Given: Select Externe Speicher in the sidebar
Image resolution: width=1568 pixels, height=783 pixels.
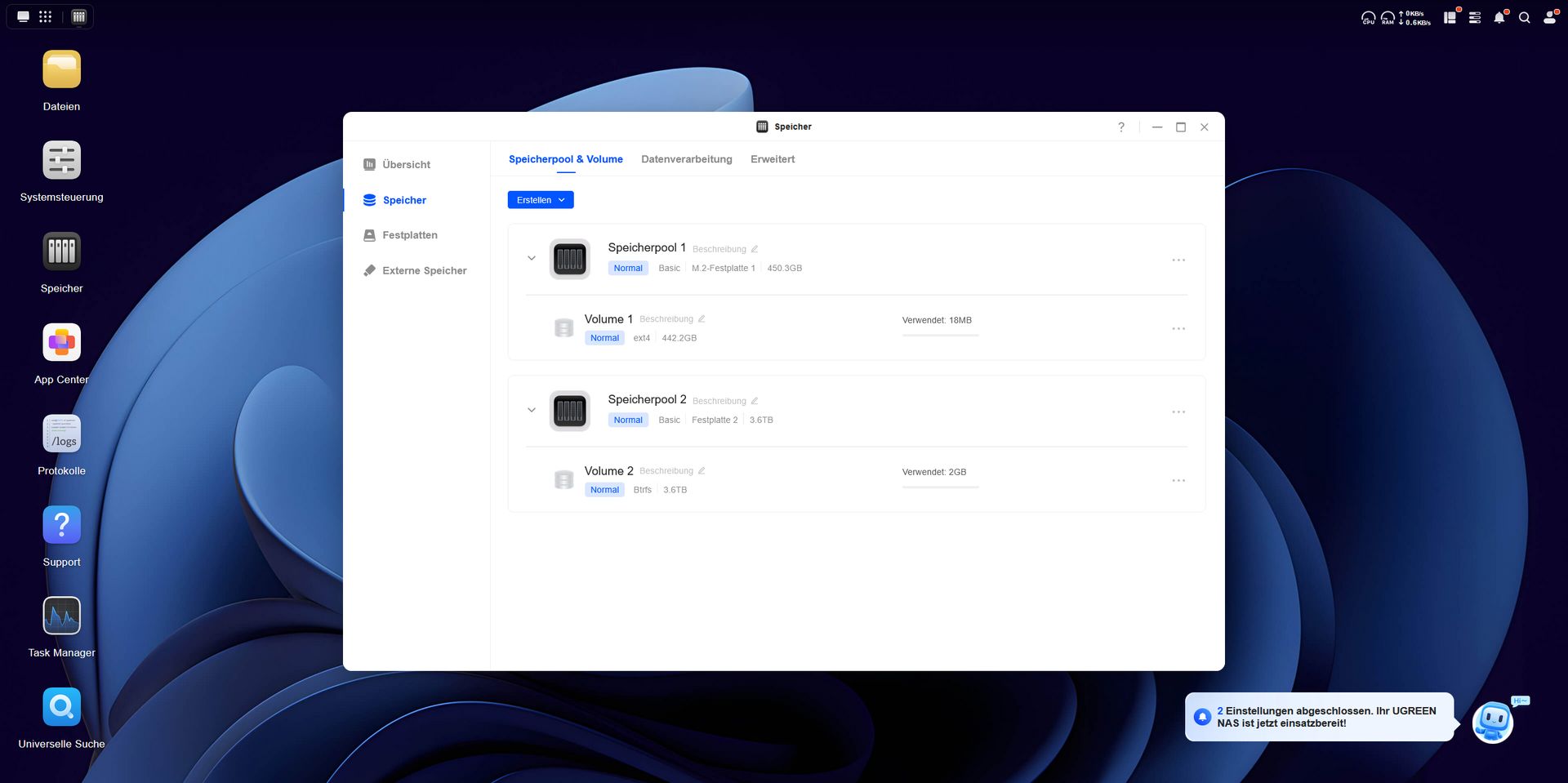Looking at the screenshot, I should [x=416, y=270].
